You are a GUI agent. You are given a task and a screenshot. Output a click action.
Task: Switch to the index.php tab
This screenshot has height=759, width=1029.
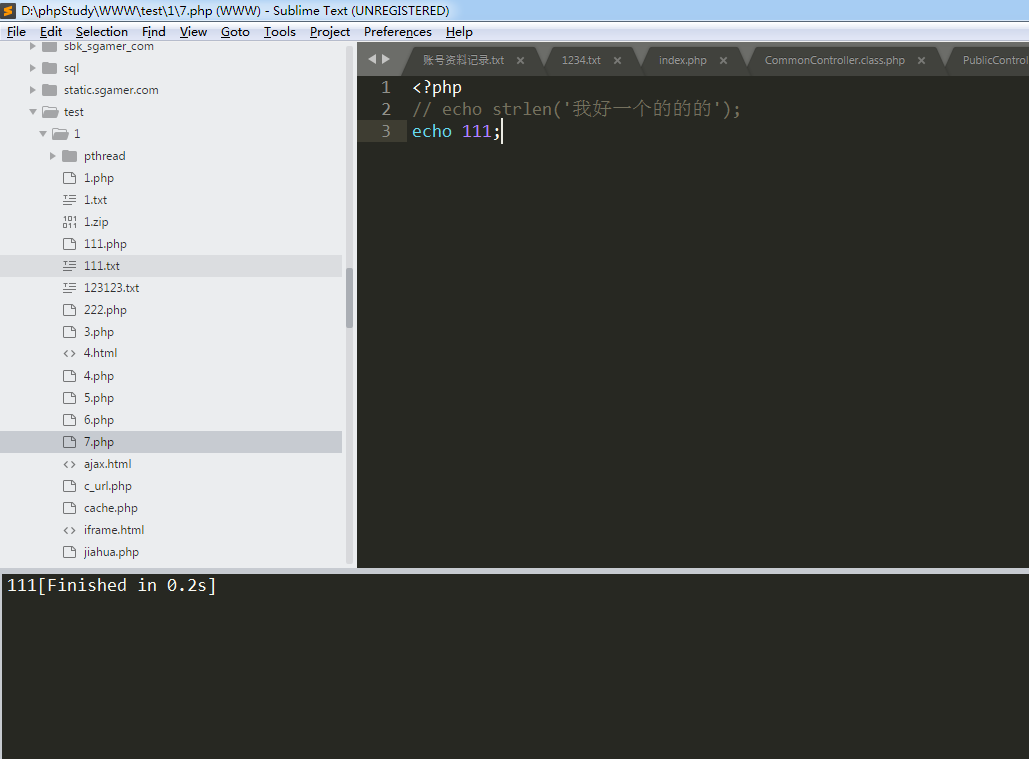pyautogui.click(x=682, y=60)
